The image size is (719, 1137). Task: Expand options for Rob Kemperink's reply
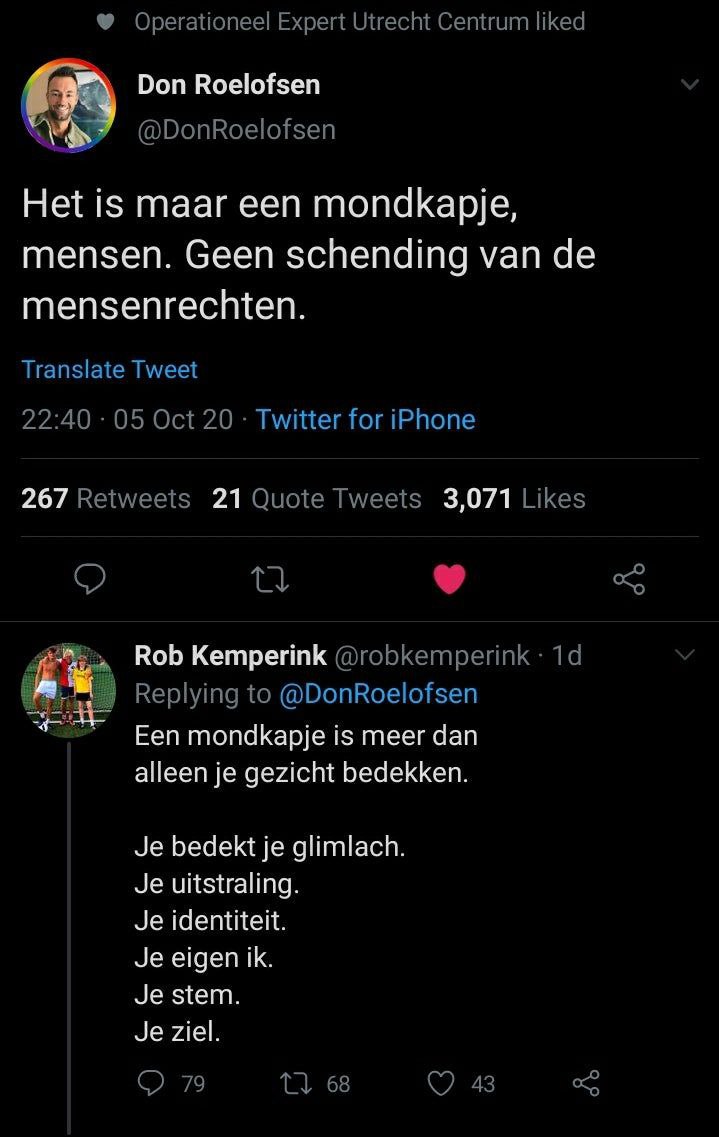685,655
